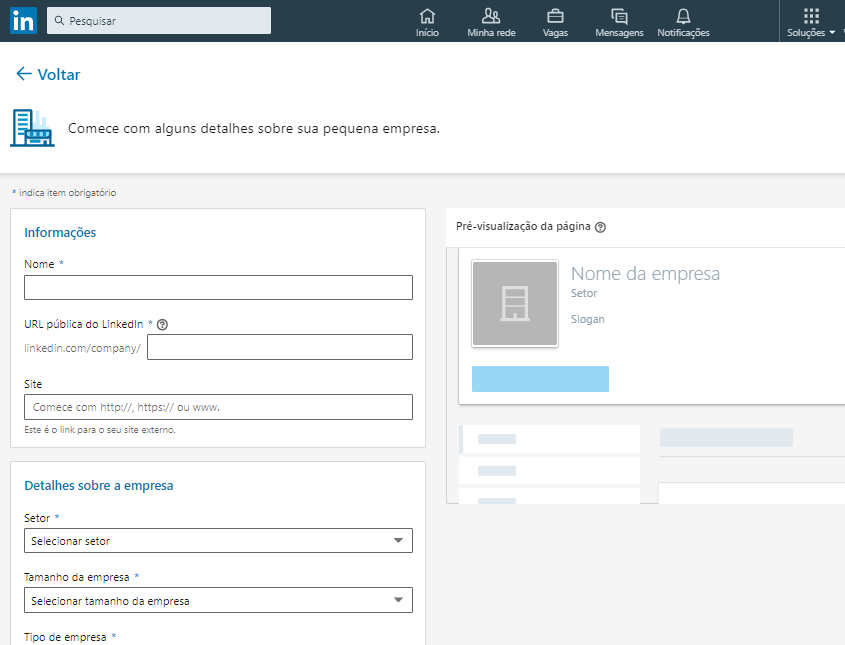Click the Nome da empresa preview text
845x645 pixels.
coord(645,274)
